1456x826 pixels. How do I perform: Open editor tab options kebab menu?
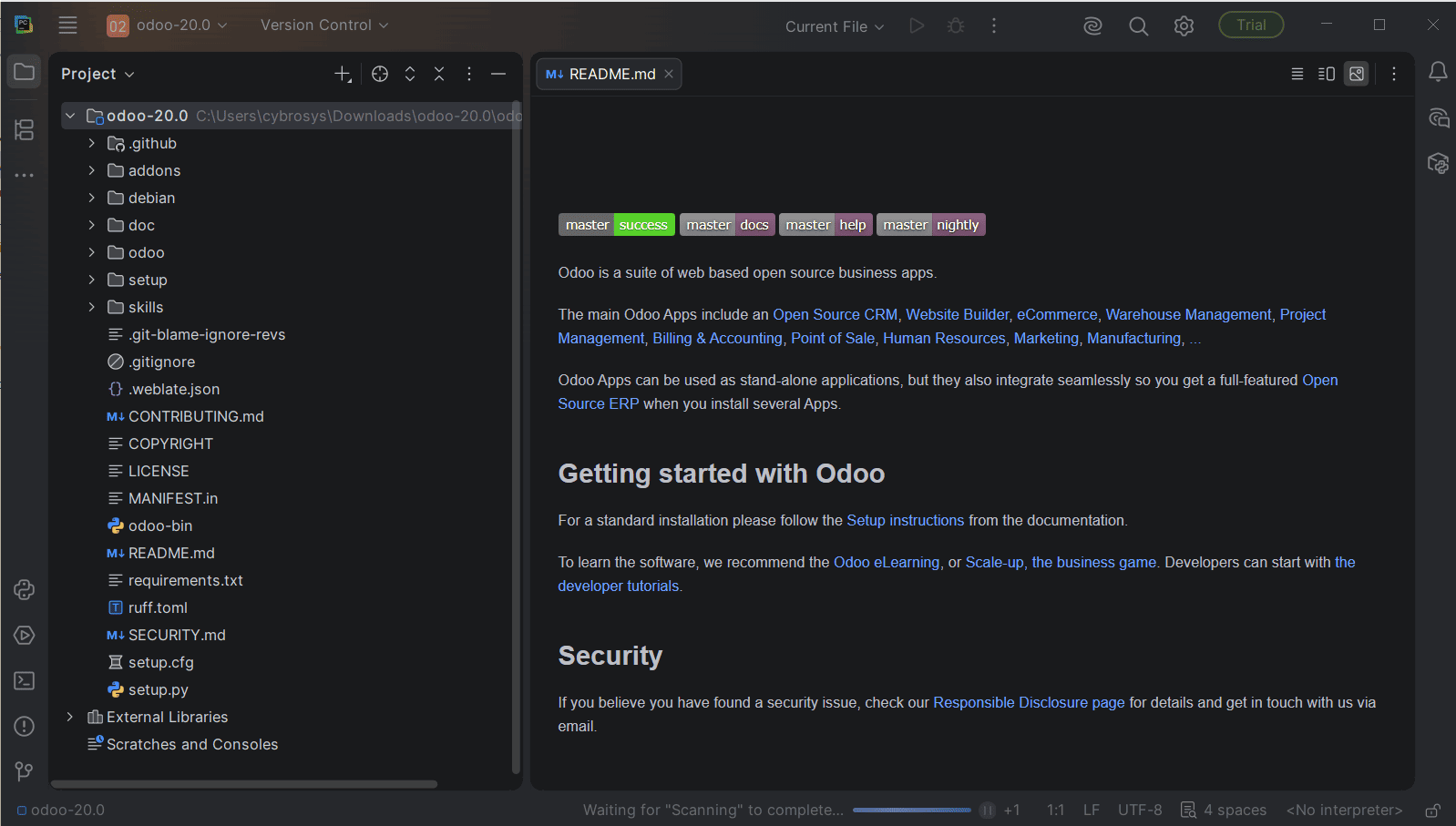coord(1393,74)
